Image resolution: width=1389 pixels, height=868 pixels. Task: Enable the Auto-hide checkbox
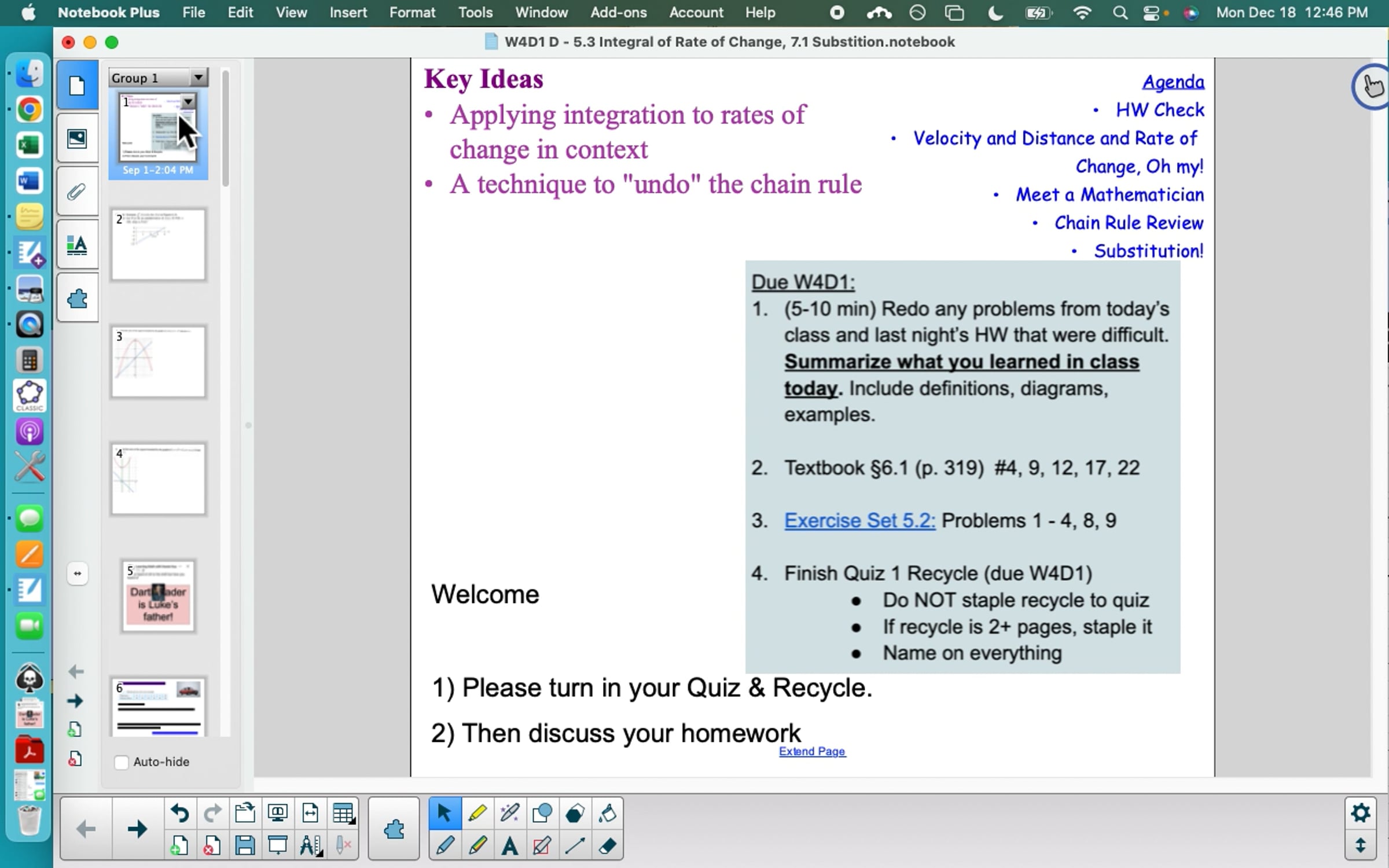(x=122, y=762)
